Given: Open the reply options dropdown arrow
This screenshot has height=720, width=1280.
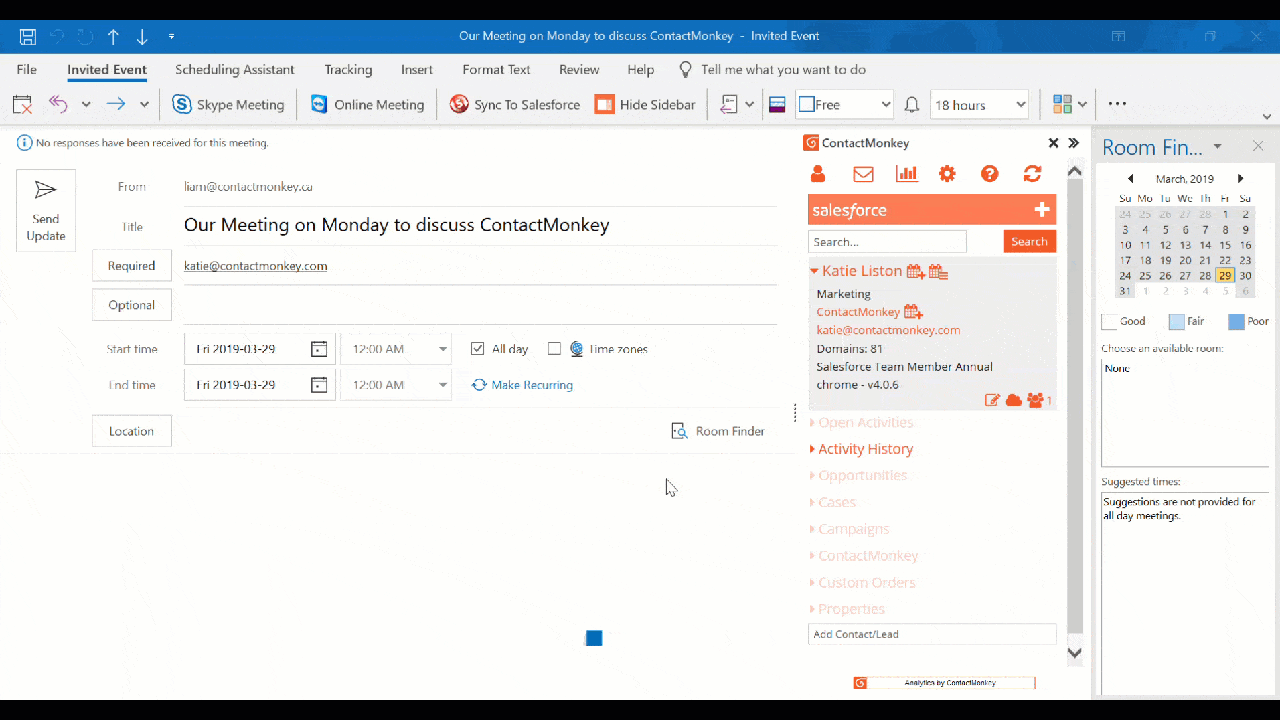Looking at the screenshot, I should click(86, 104).
